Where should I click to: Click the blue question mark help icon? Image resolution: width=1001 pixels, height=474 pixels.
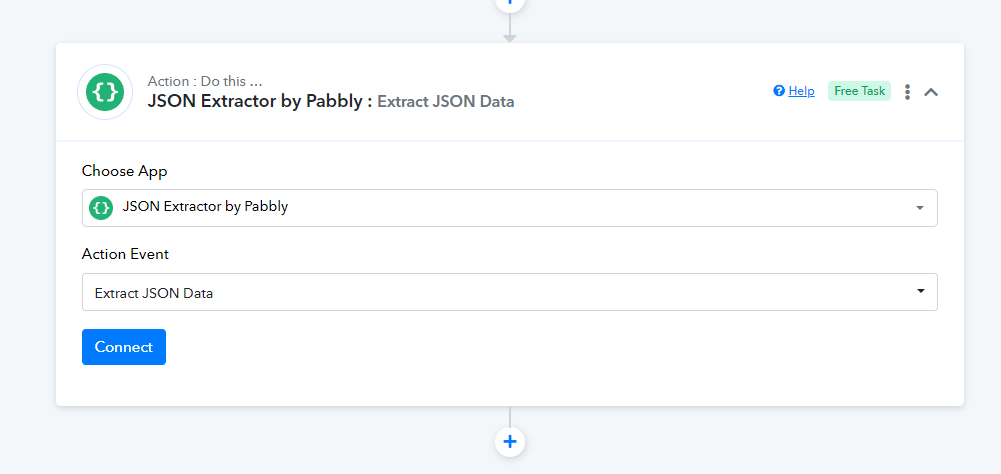coord(778,91)
